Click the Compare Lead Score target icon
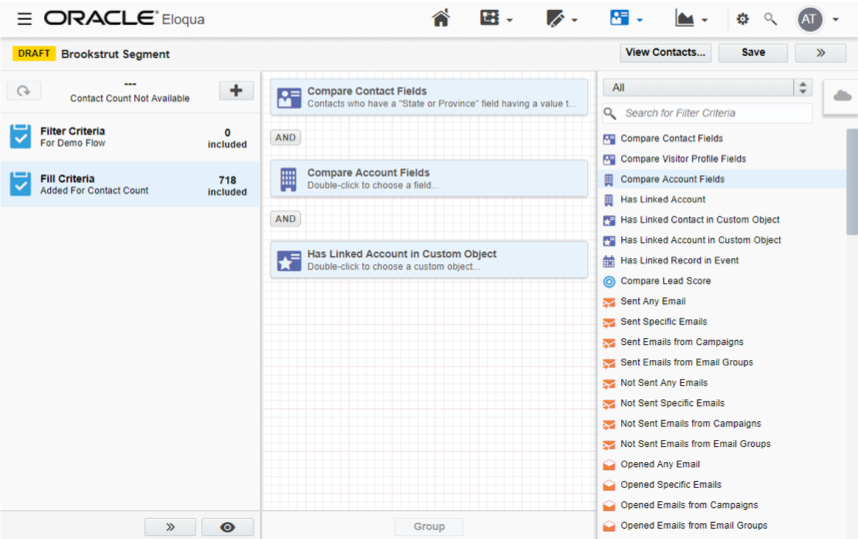Screen dimensions: 858x539 [608, 281]
